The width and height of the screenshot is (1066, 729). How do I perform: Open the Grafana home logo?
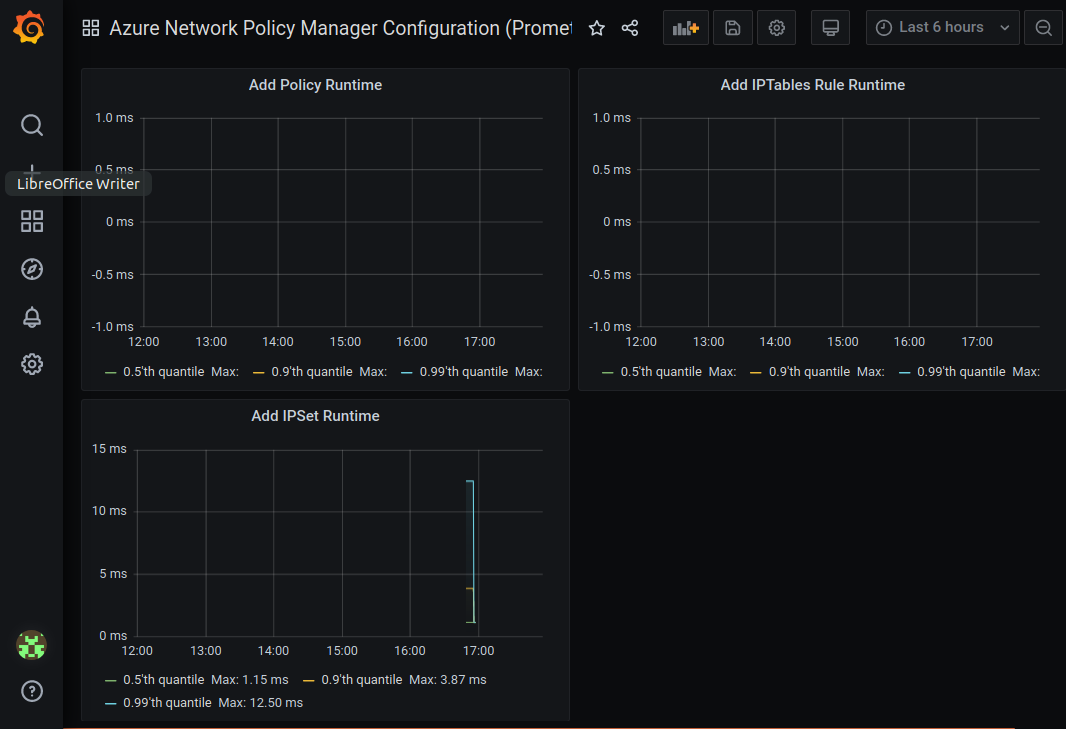coord(29,28)
